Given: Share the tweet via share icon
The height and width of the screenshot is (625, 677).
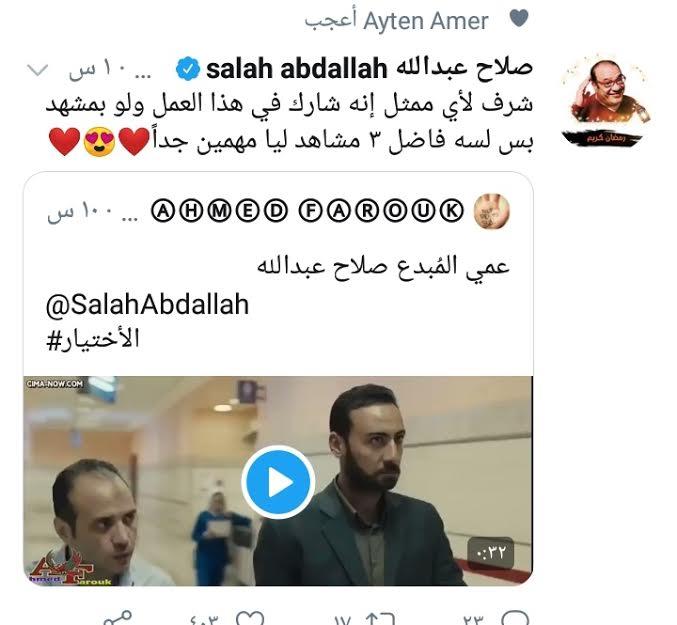Looking at the screenshot, I should (117, 619).
